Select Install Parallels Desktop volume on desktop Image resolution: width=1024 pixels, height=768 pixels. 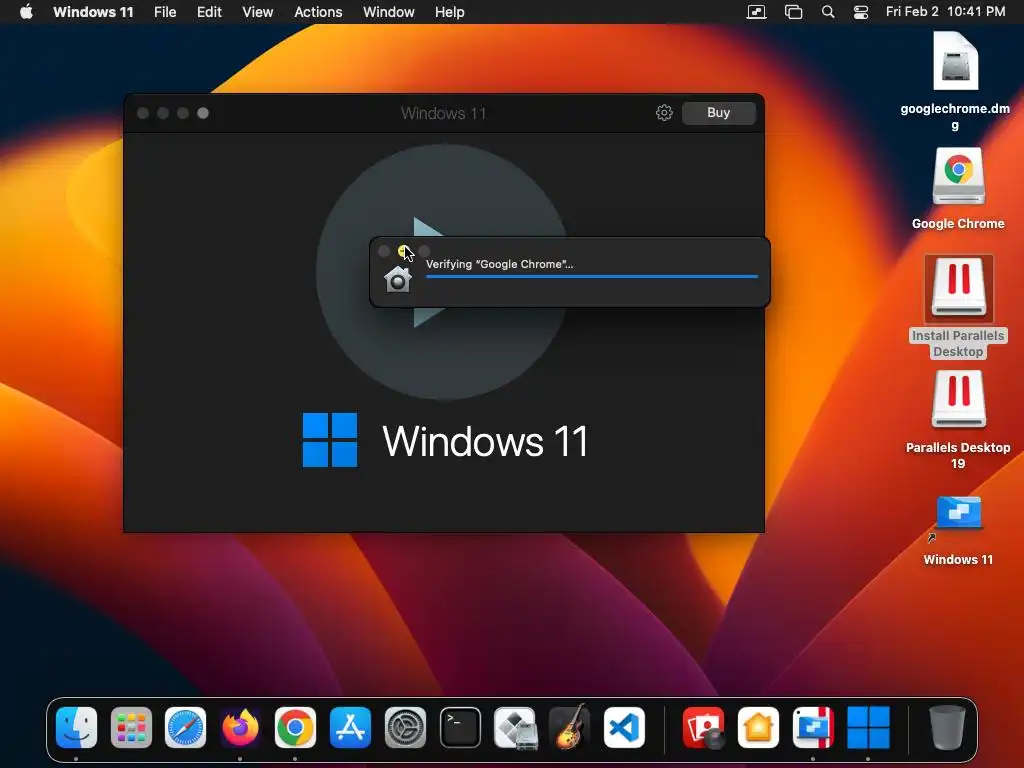point(958,307)
